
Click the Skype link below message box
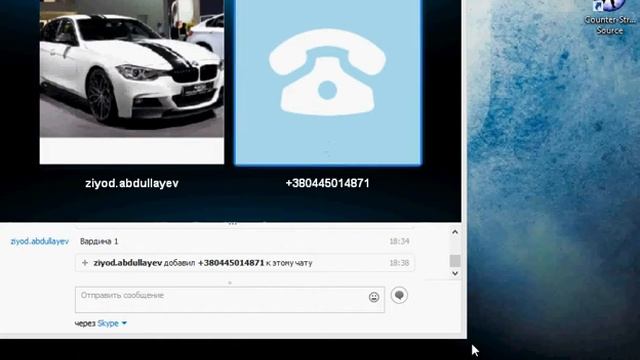(108, 323)
